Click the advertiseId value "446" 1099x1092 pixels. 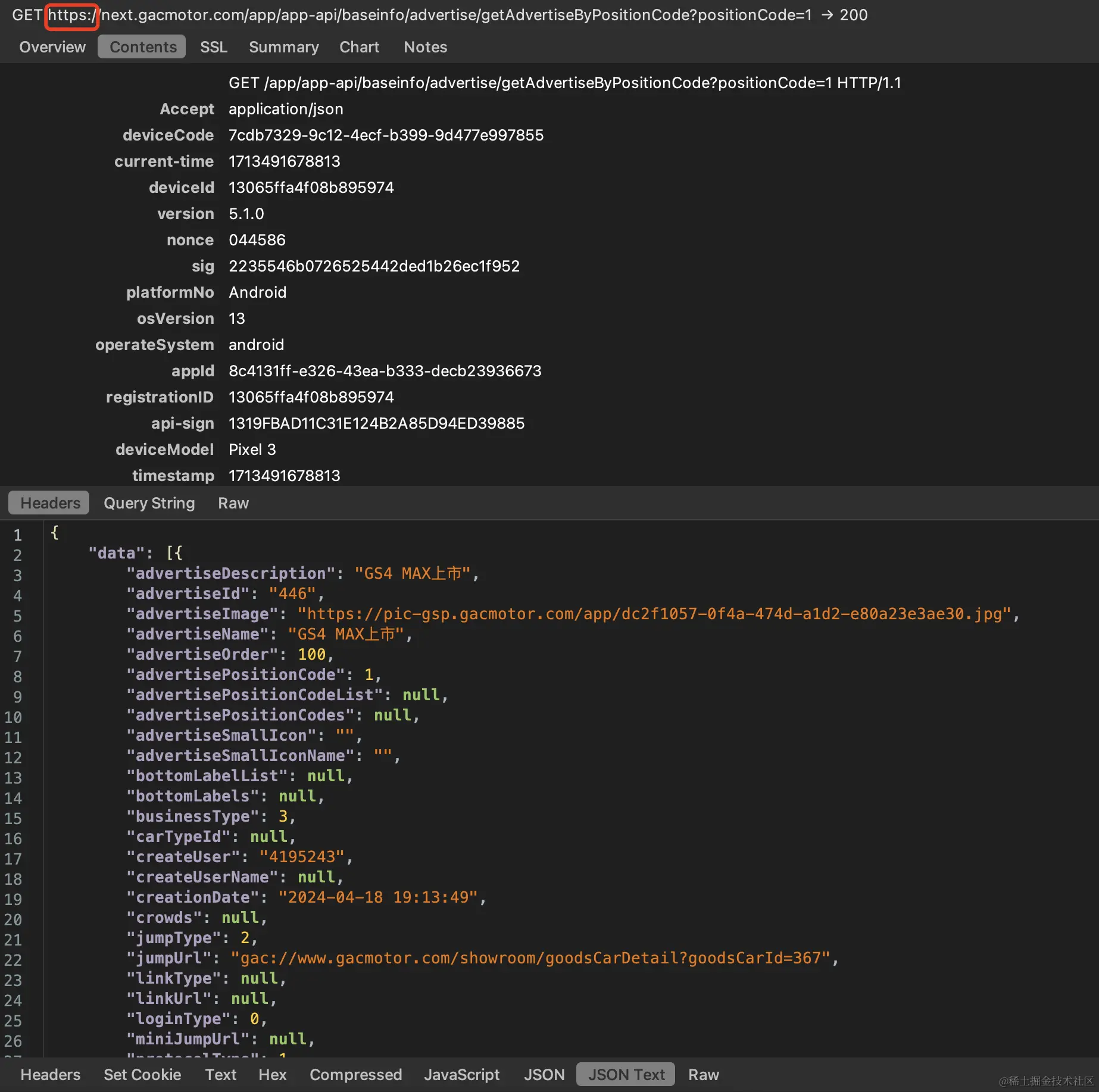click(292, 594)
